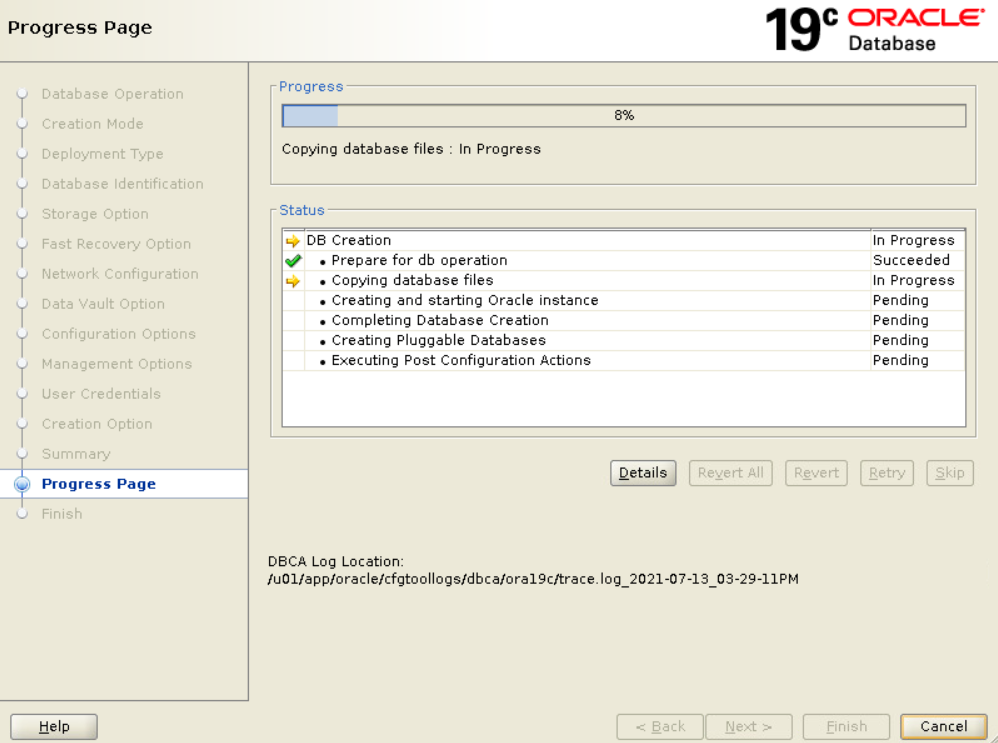Click the 8% progress bar

click(x=624, y=116)
